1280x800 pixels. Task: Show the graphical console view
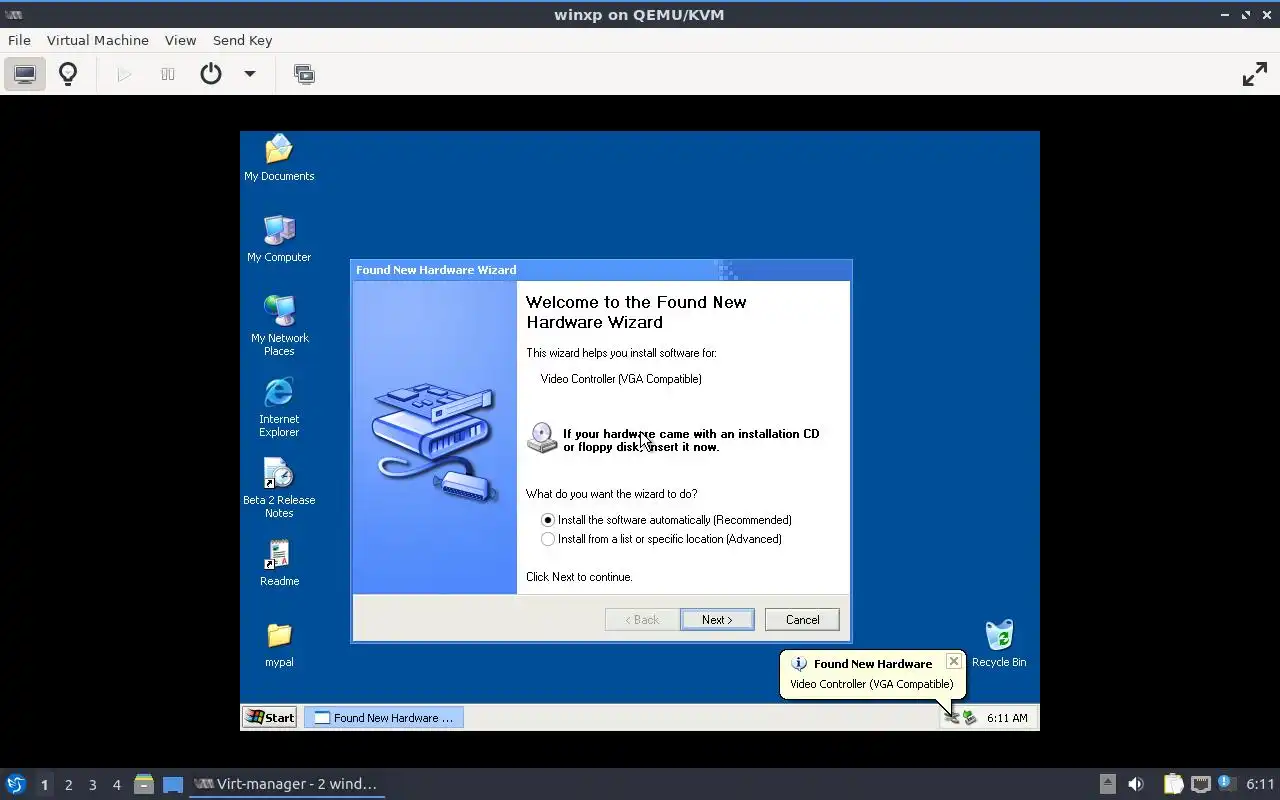[25, 74]
